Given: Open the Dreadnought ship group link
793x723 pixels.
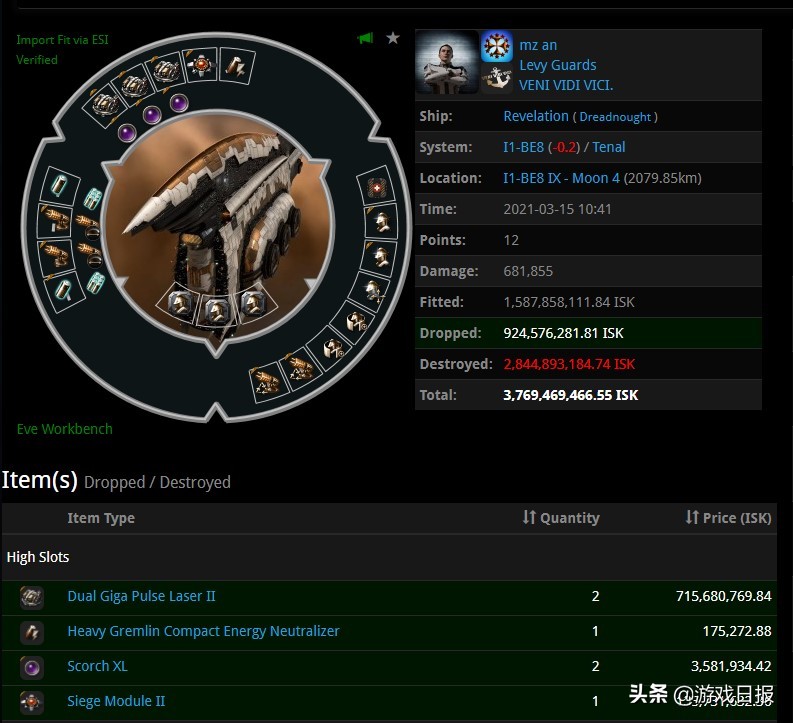Looking at the screenshot, I should [x=615, y=117].
